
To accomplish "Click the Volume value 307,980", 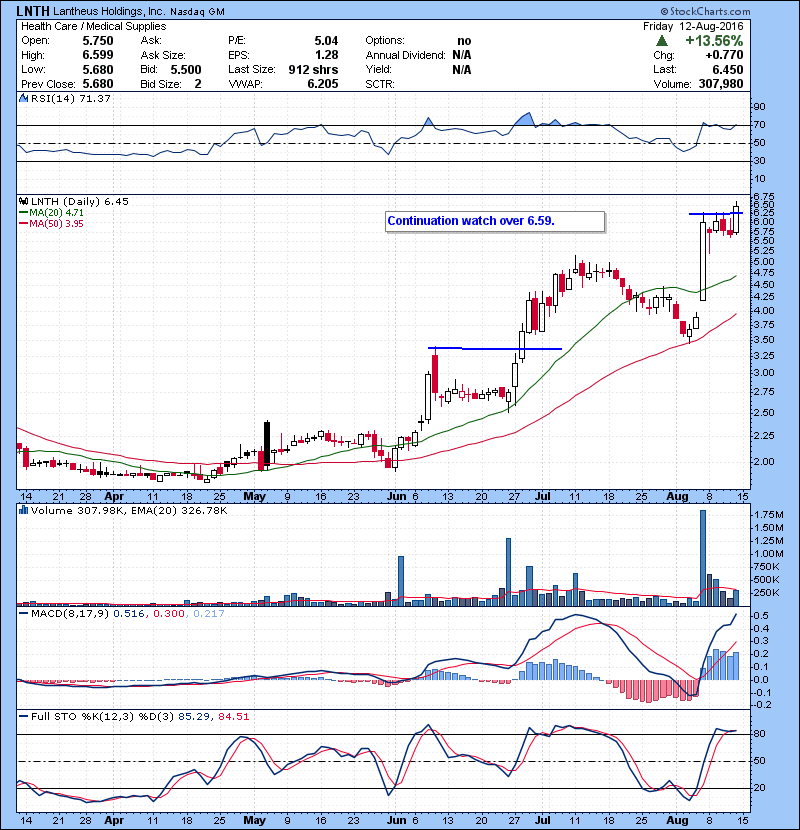I will tap(721, 84).
